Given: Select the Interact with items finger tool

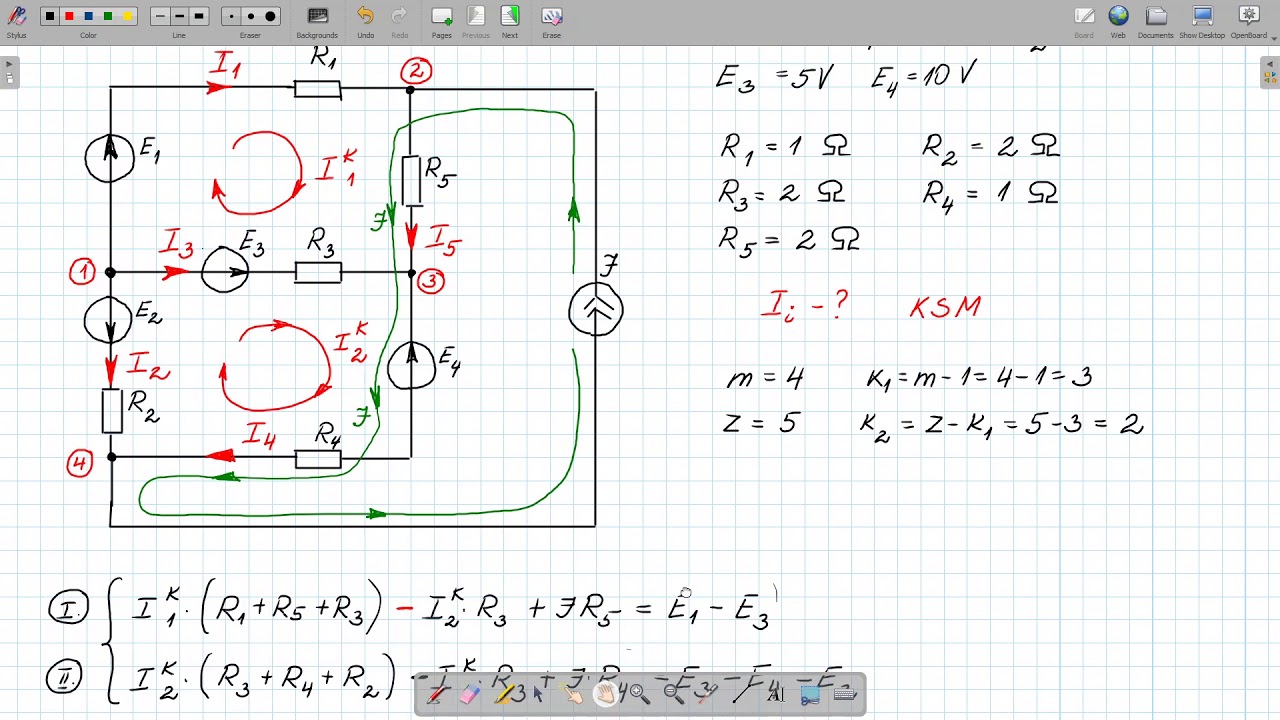Looking at the screenshot, I should [x=572, y=694].
